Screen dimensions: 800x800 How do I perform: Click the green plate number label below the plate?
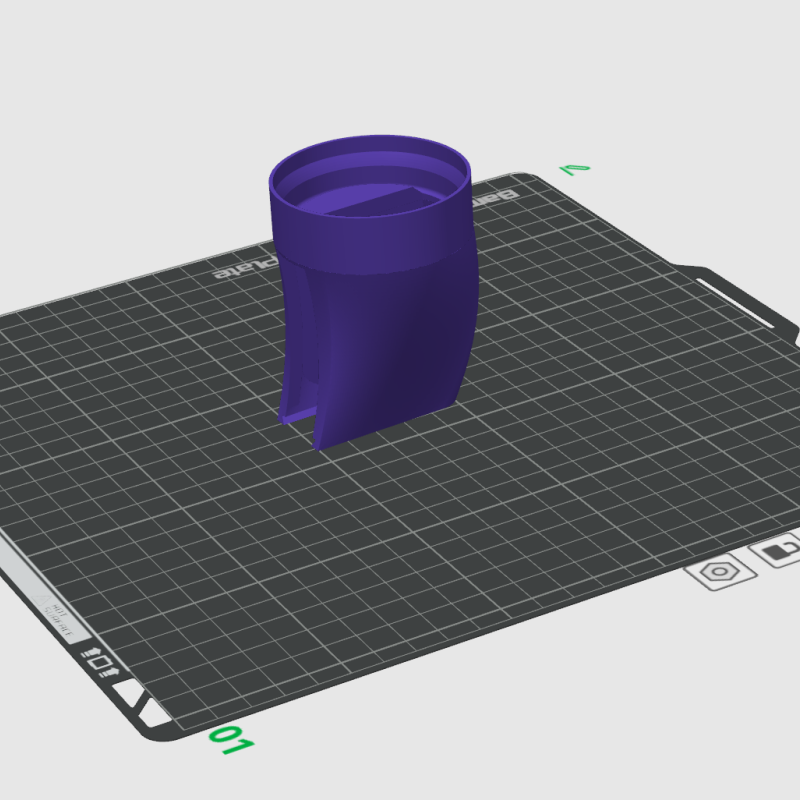pos(232,740)
